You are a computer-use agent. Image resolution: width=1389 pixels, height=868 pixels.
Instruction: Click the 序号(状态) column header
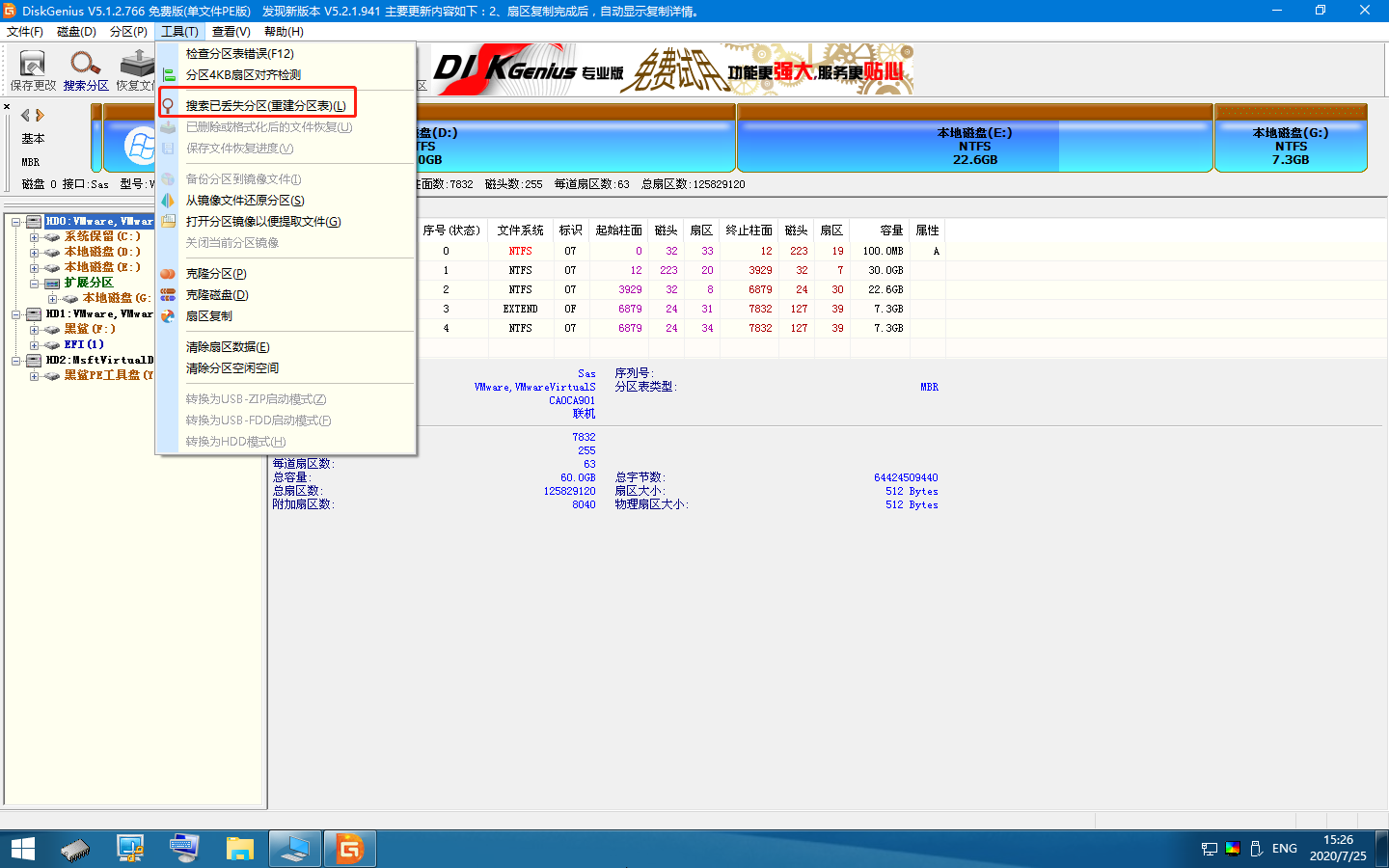tap(451, 231)
